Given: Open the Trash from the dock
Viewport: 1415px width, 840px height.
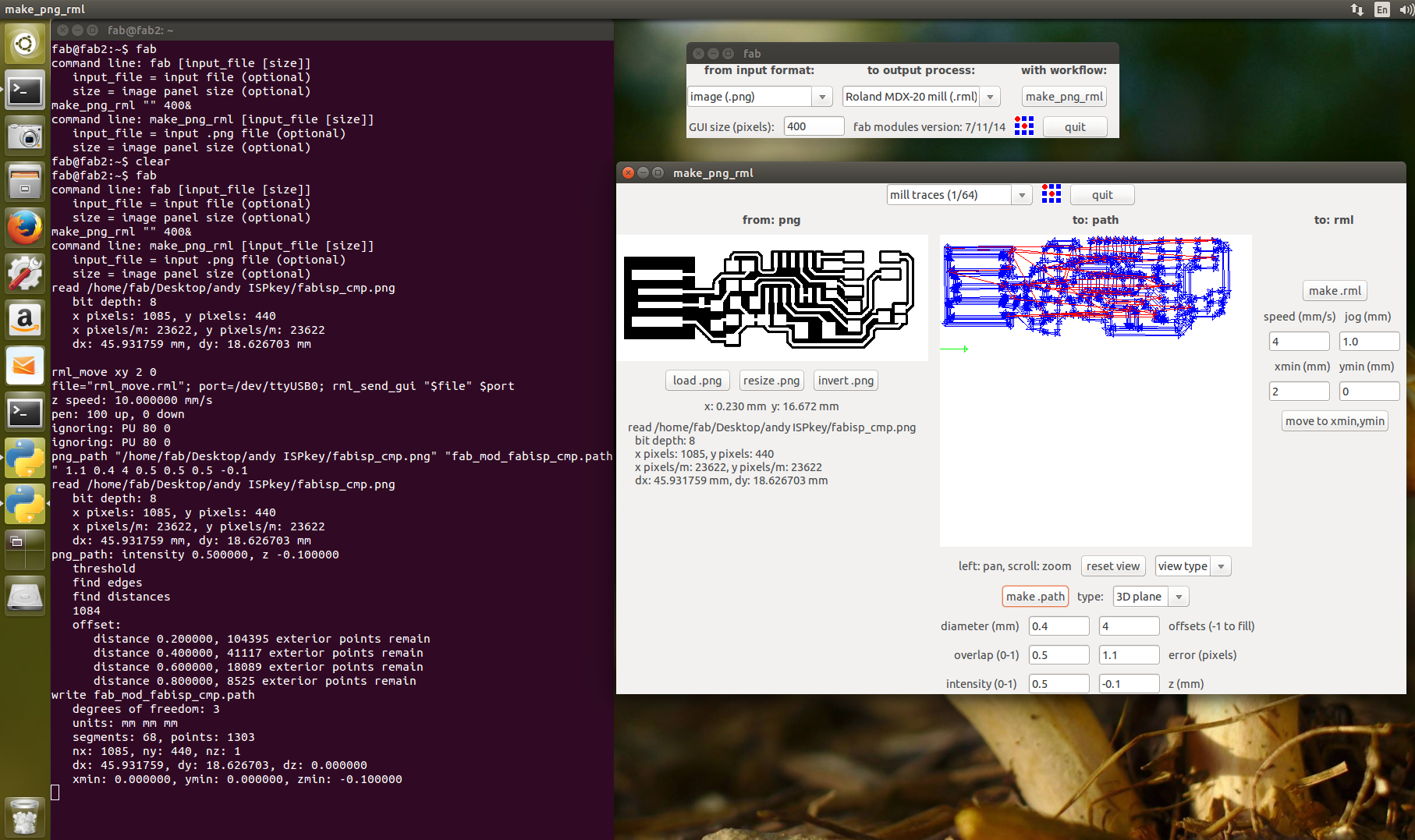Looking at the screenshot, I should point(25,817).
